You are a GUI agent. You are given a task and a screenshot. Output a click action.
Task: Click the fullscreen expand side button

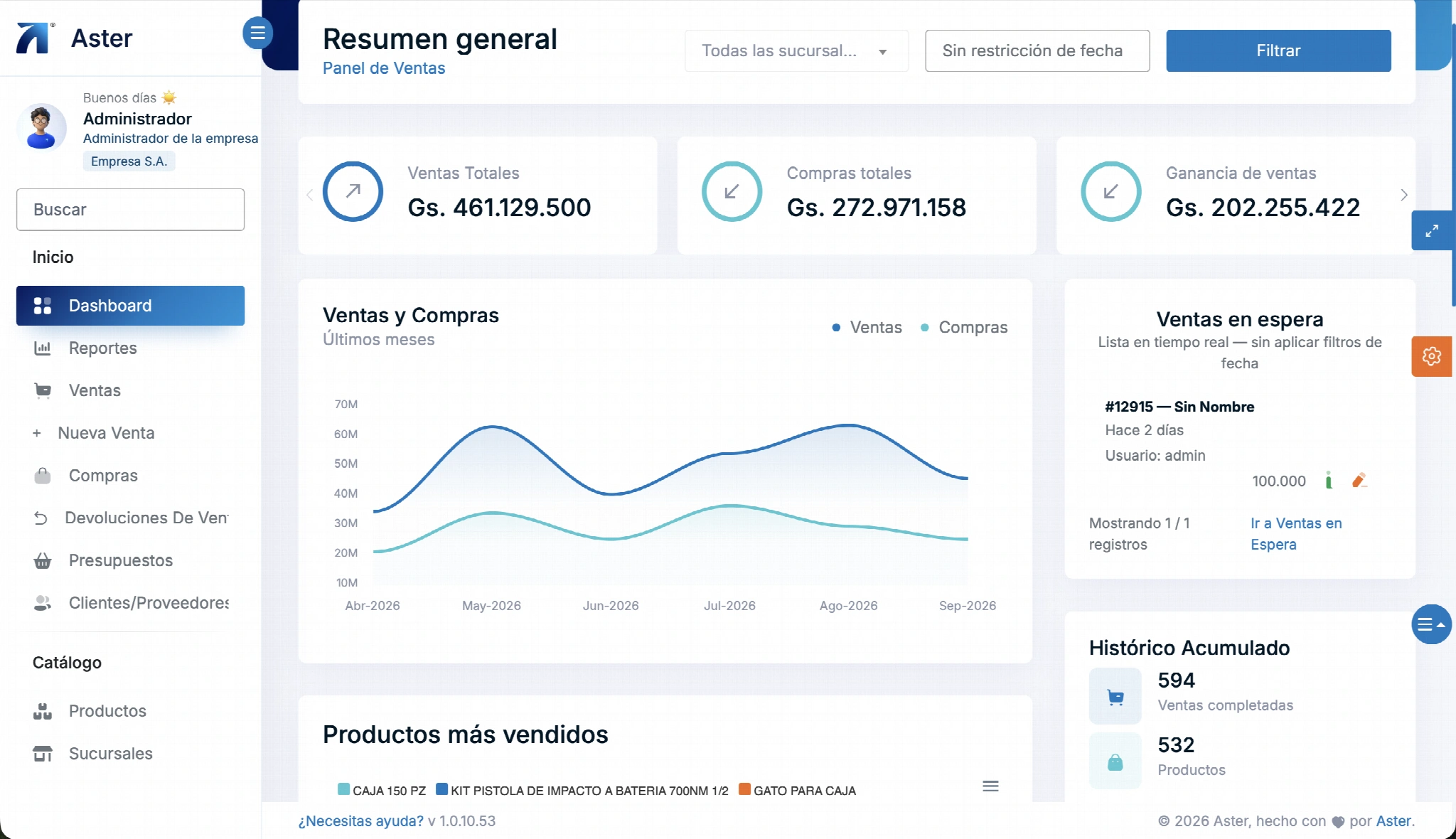click(x=1432, y=230)
